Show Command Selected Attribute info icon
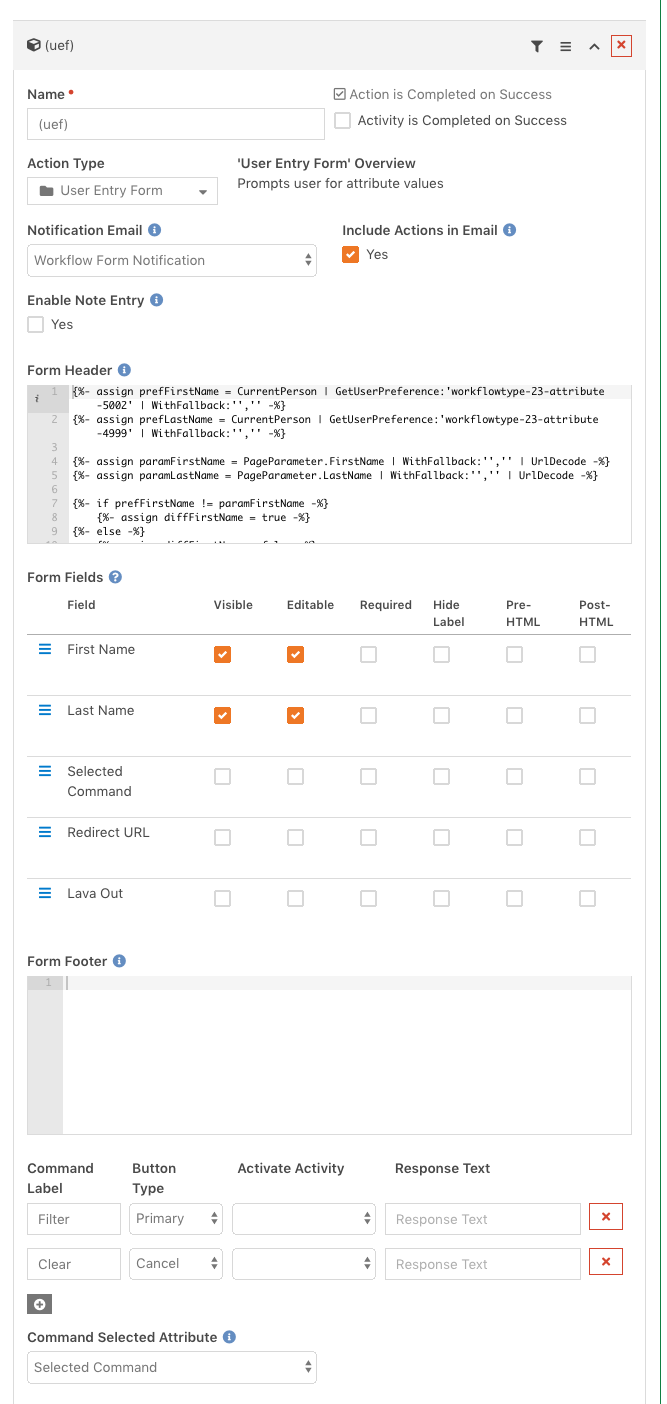The image size is (667, 1404). [x=229, y=1337]
